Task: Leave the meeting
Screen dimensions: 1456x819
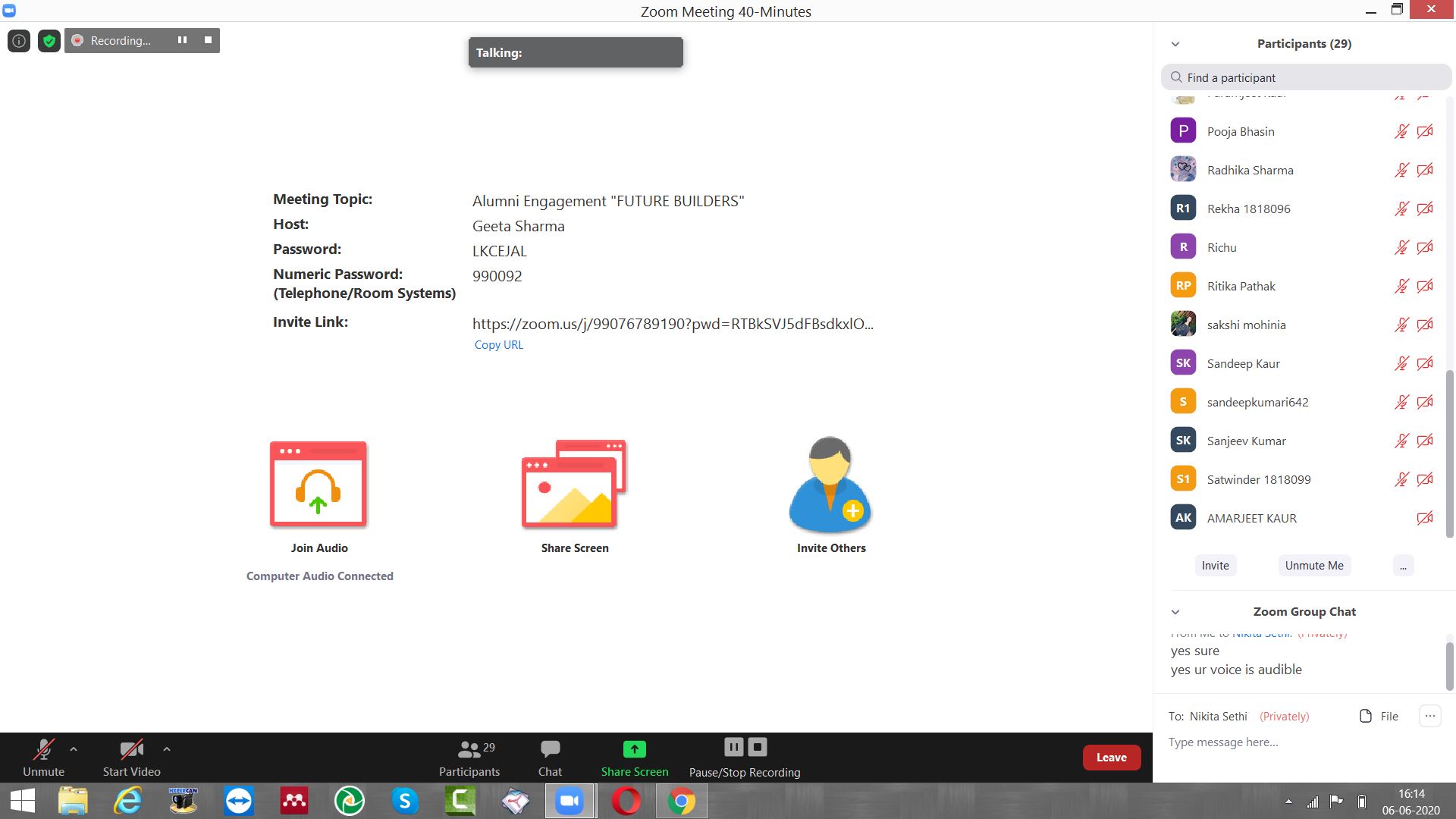Action: tap(1111, 758)
